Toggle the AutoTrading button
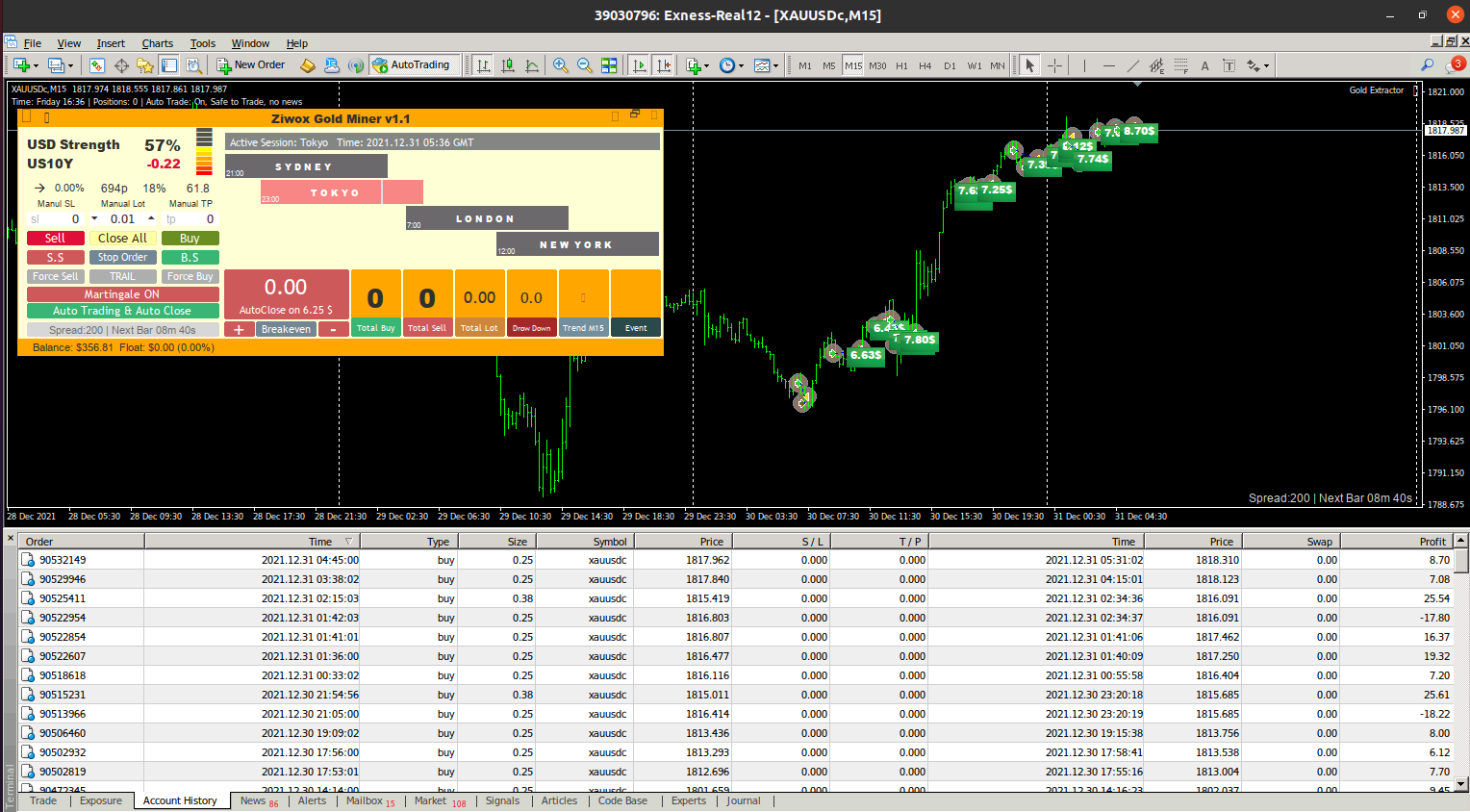Viewport: 1470px width, 812px height. pos(412,65)
